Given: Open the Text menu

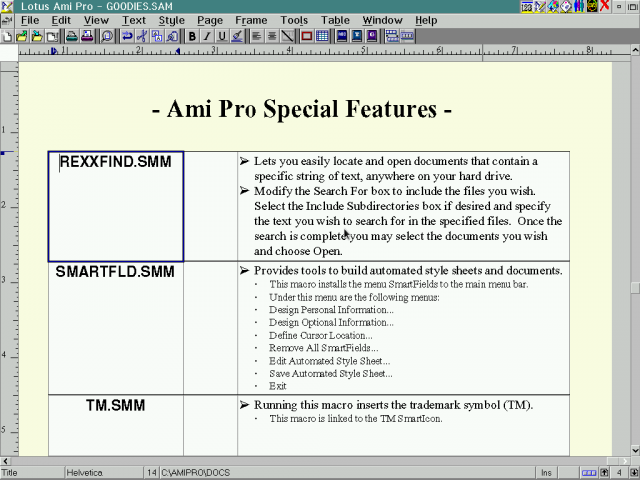Looking at the screenshot, I should tap(134, 20).
